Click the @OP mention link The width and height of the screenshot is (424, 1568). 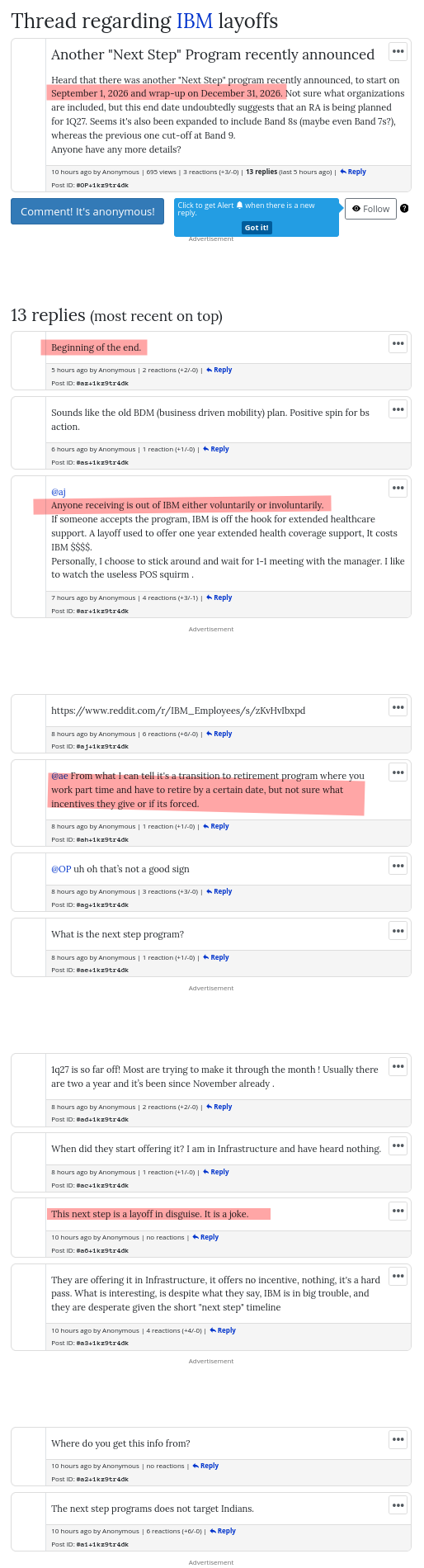[x=61, y=869]
